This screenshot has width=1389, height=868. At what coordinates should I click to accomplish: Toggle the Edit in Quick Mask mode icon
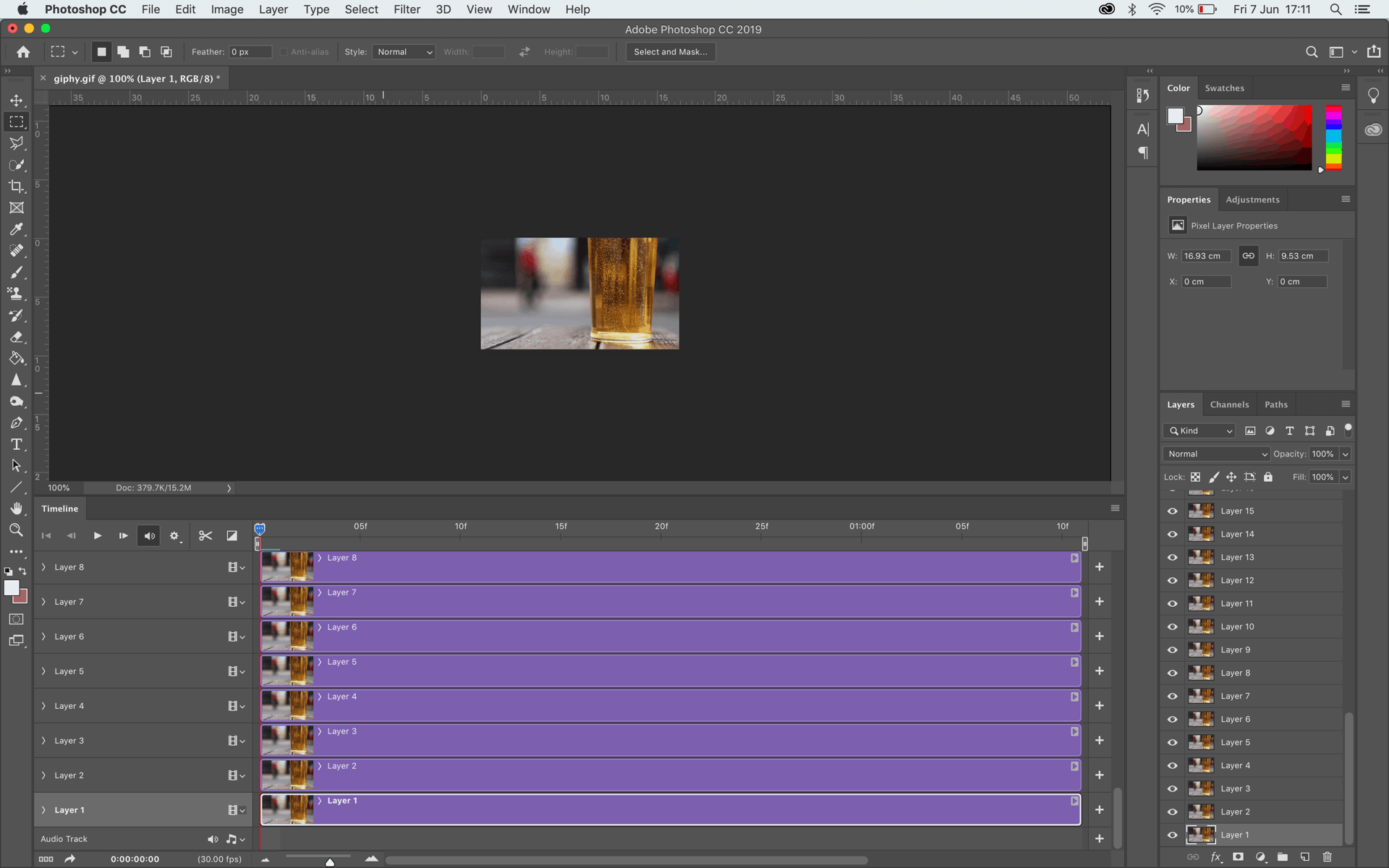(x=16, y=619)
